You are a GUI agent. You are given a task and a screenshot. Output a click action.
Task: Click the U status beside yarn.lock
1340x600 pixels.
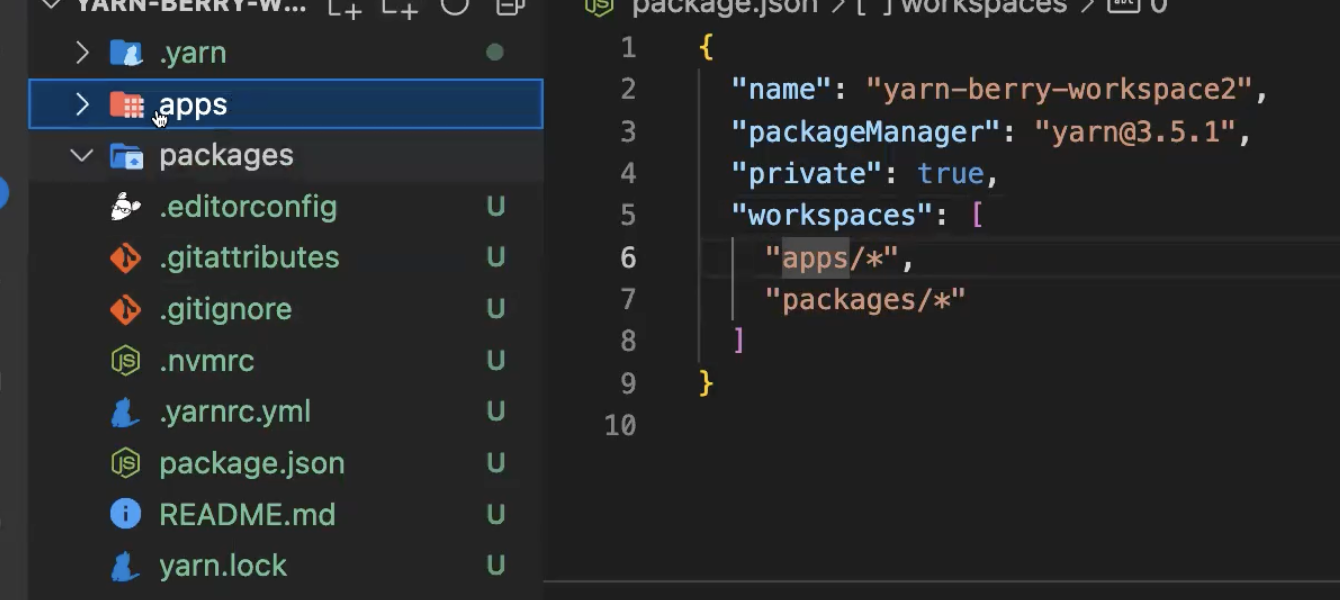(495, 566)
